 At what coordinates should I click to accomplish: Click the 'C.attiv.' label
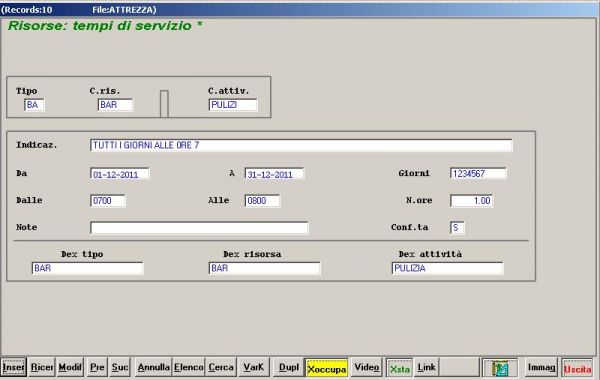228,91
